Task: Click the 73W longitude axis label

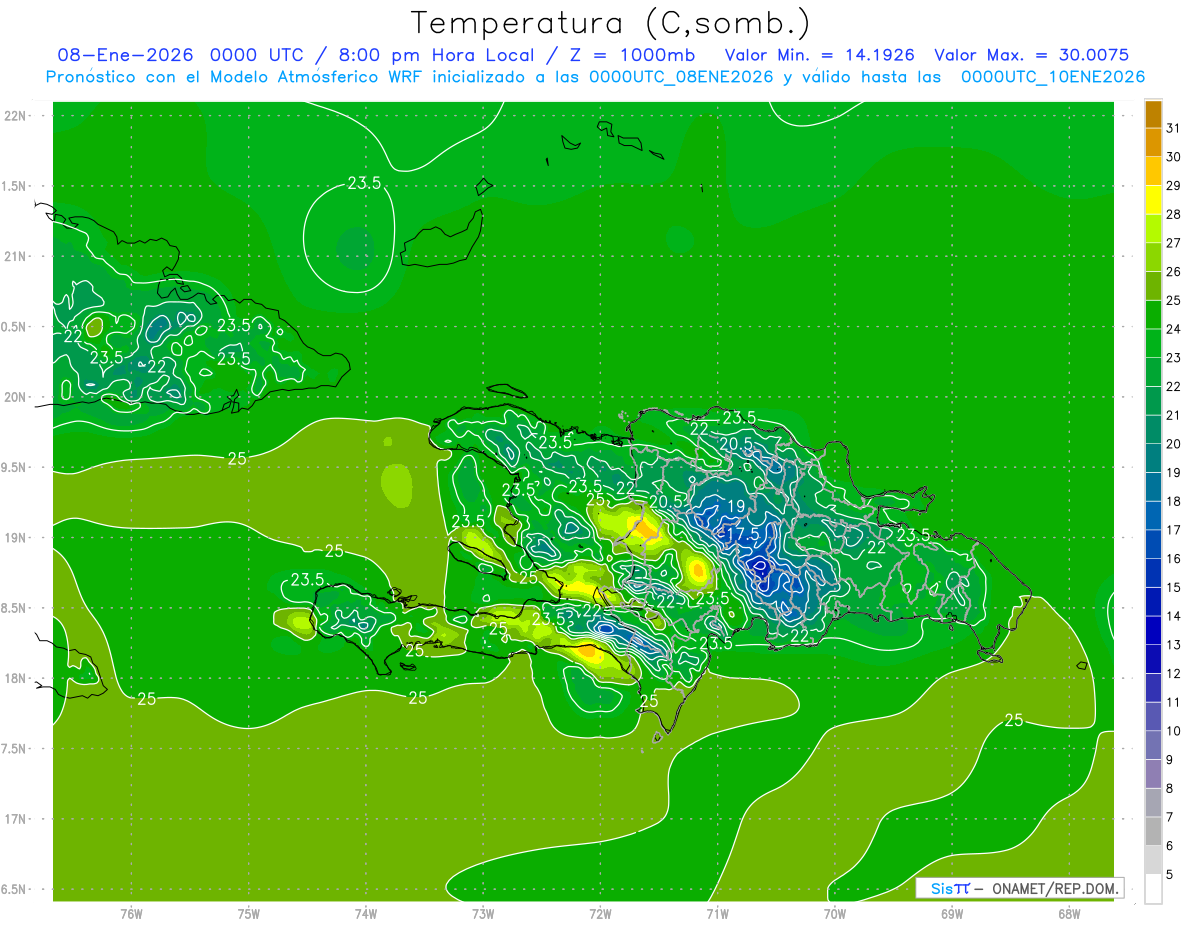Action: (483, 914)
